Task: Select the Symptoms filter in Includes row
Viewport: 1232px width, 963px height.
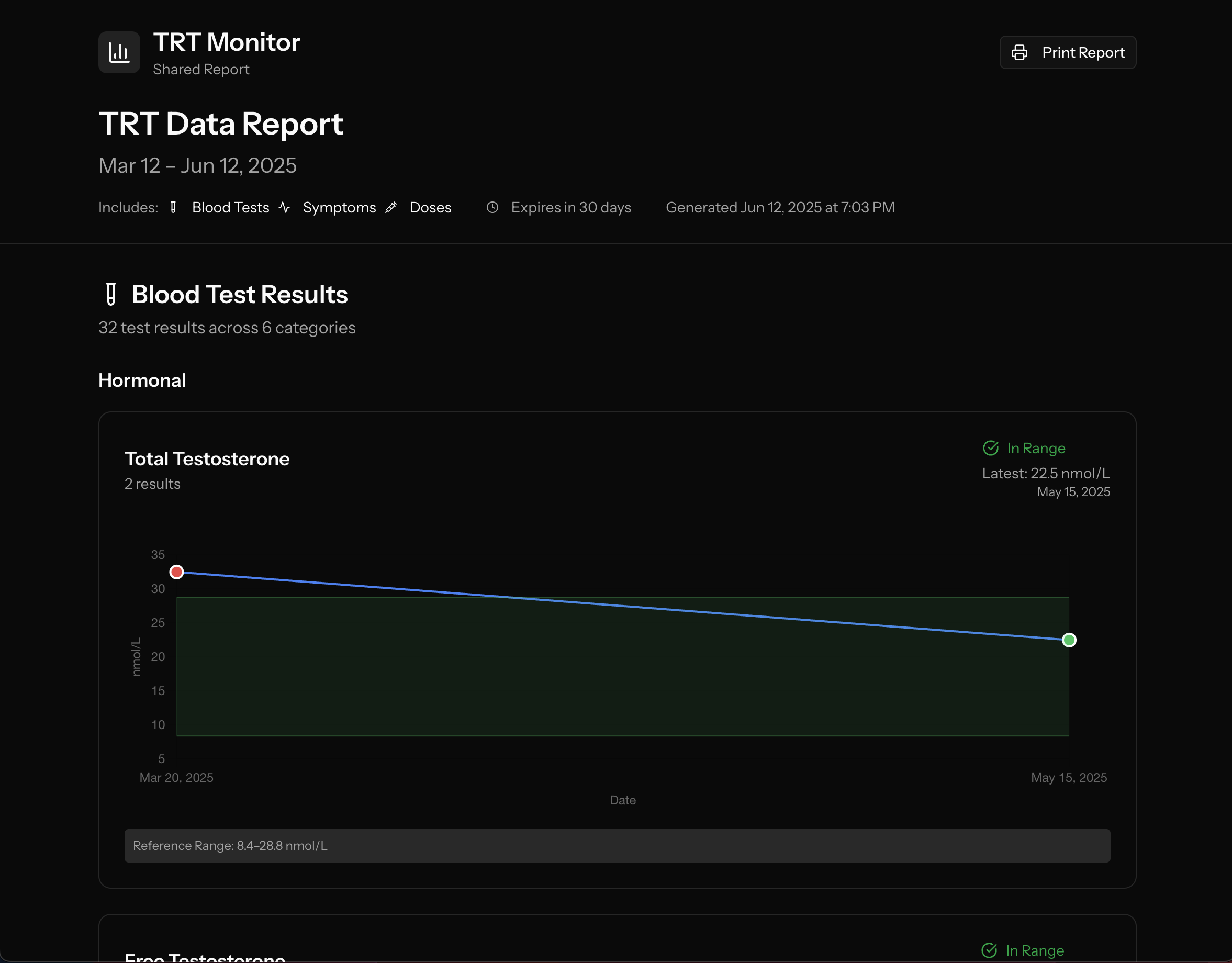Action: coord(340,207)
